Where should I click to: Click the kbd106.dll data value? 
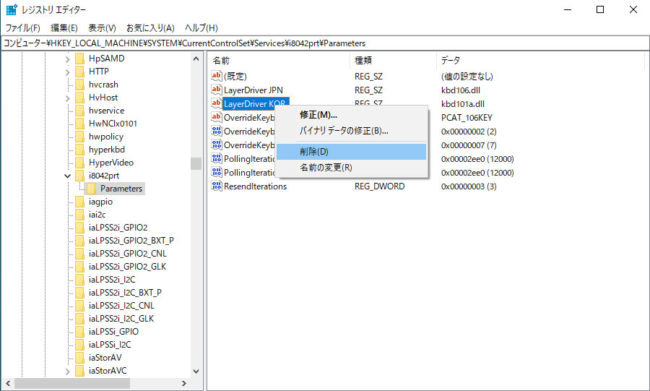(x=461, y=90)
